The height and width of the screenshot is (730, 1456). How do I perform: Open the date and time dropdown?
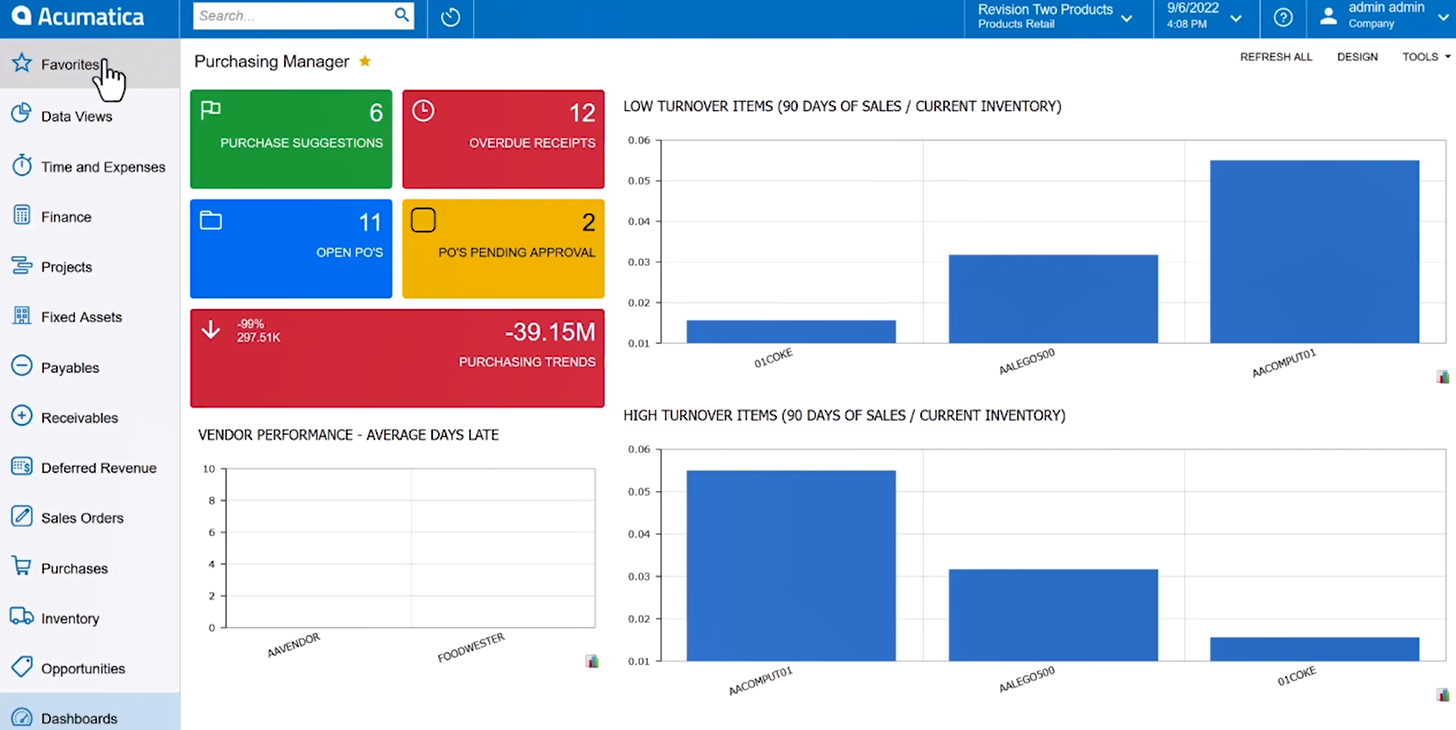pos(1235,17)
